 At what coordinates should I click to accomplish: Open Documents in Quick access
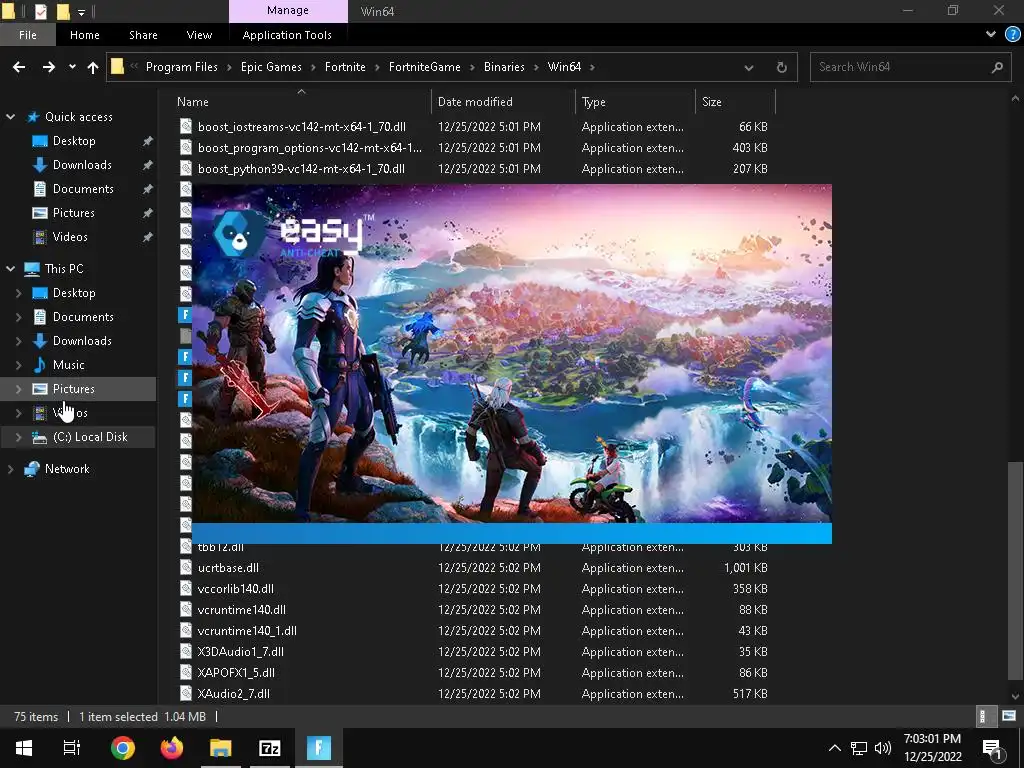[83, 189]
